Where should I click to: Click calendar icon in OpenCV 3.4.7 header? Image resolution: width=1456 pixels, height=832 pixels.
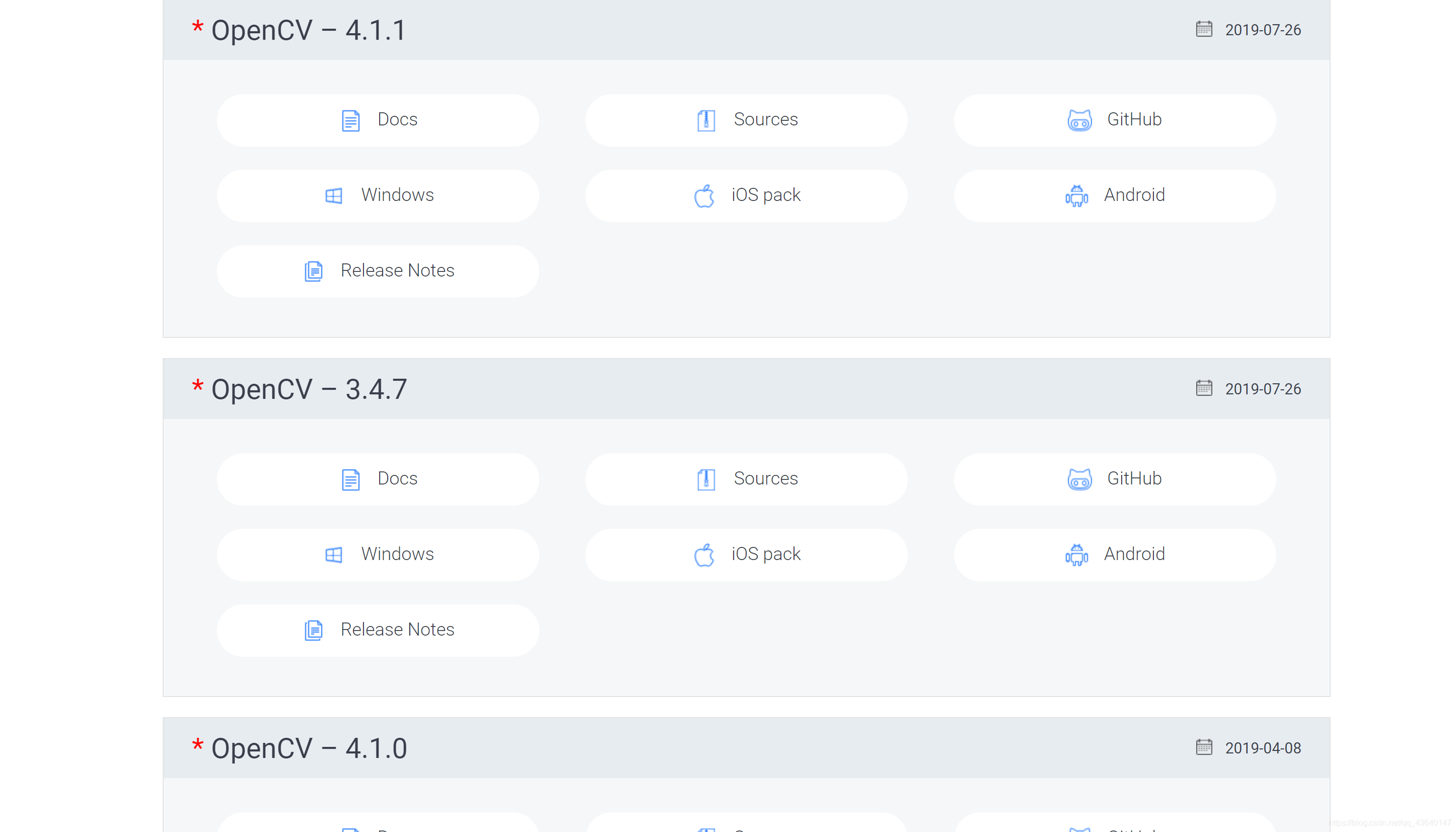click(x=1204, y=388)
